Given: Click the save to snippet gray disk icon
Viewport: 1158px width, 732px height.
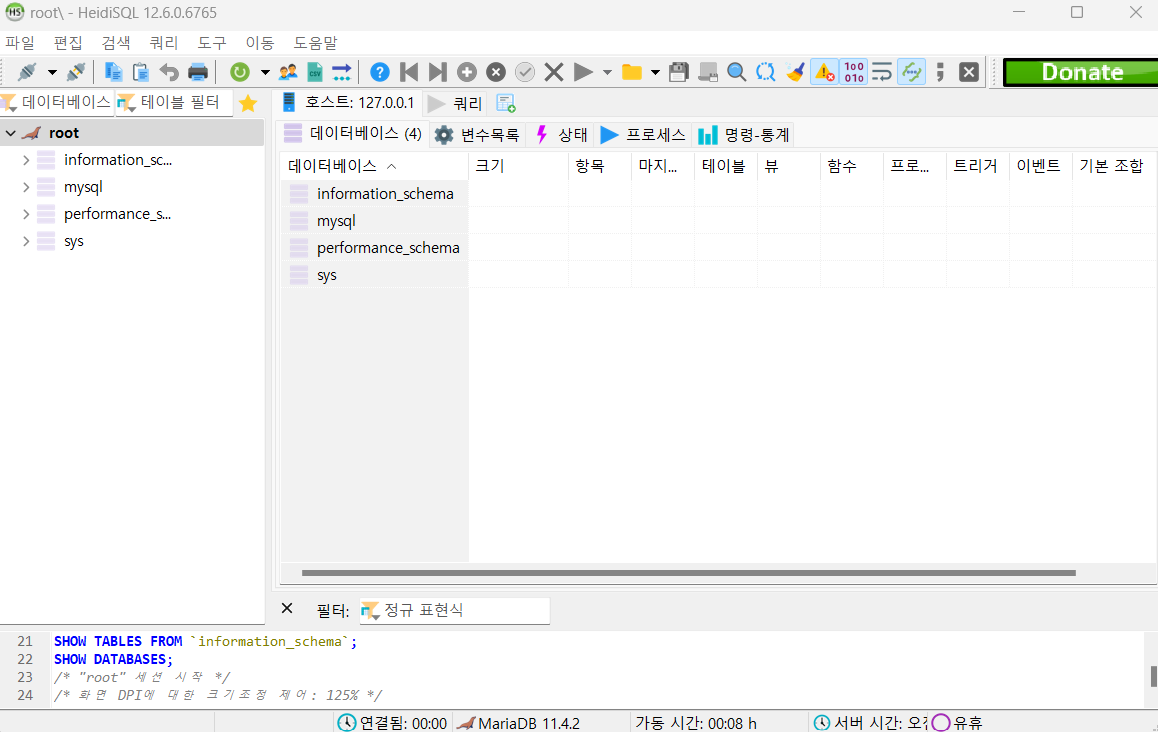Looking at the screenshot, I should pyautogui.click(x=708, y=72).
